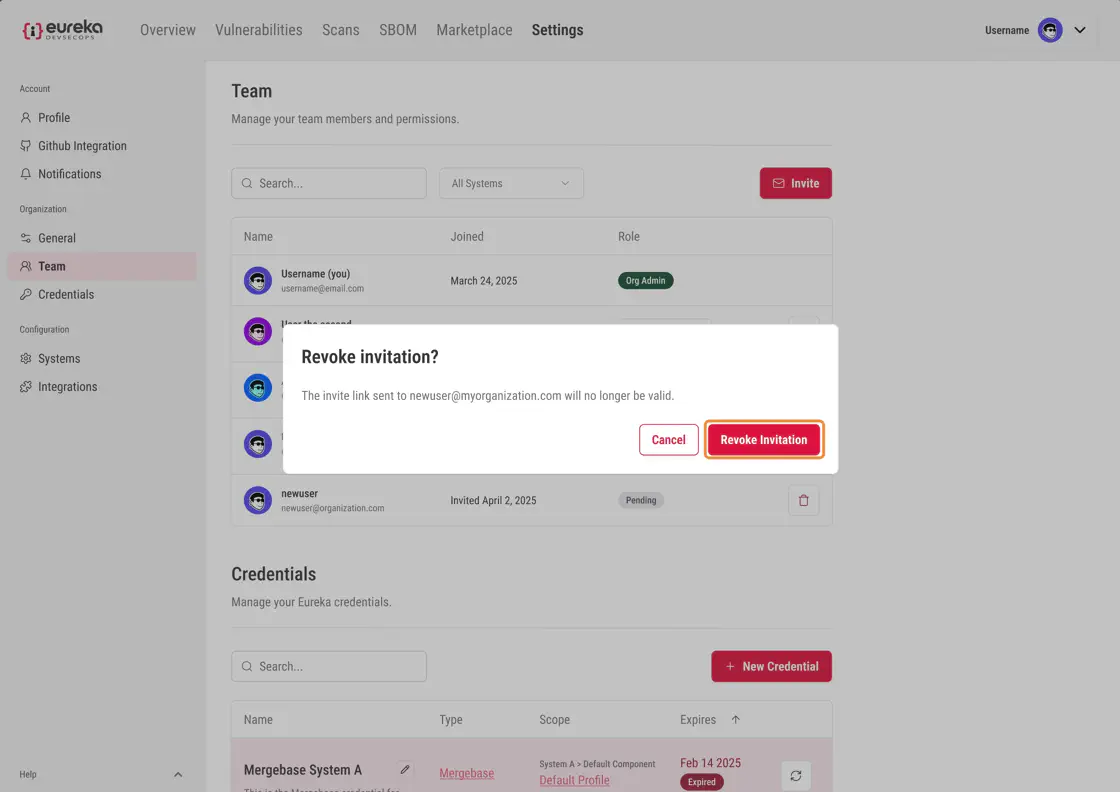Click the refresh icon for Mergebase System A

(795, 775)
